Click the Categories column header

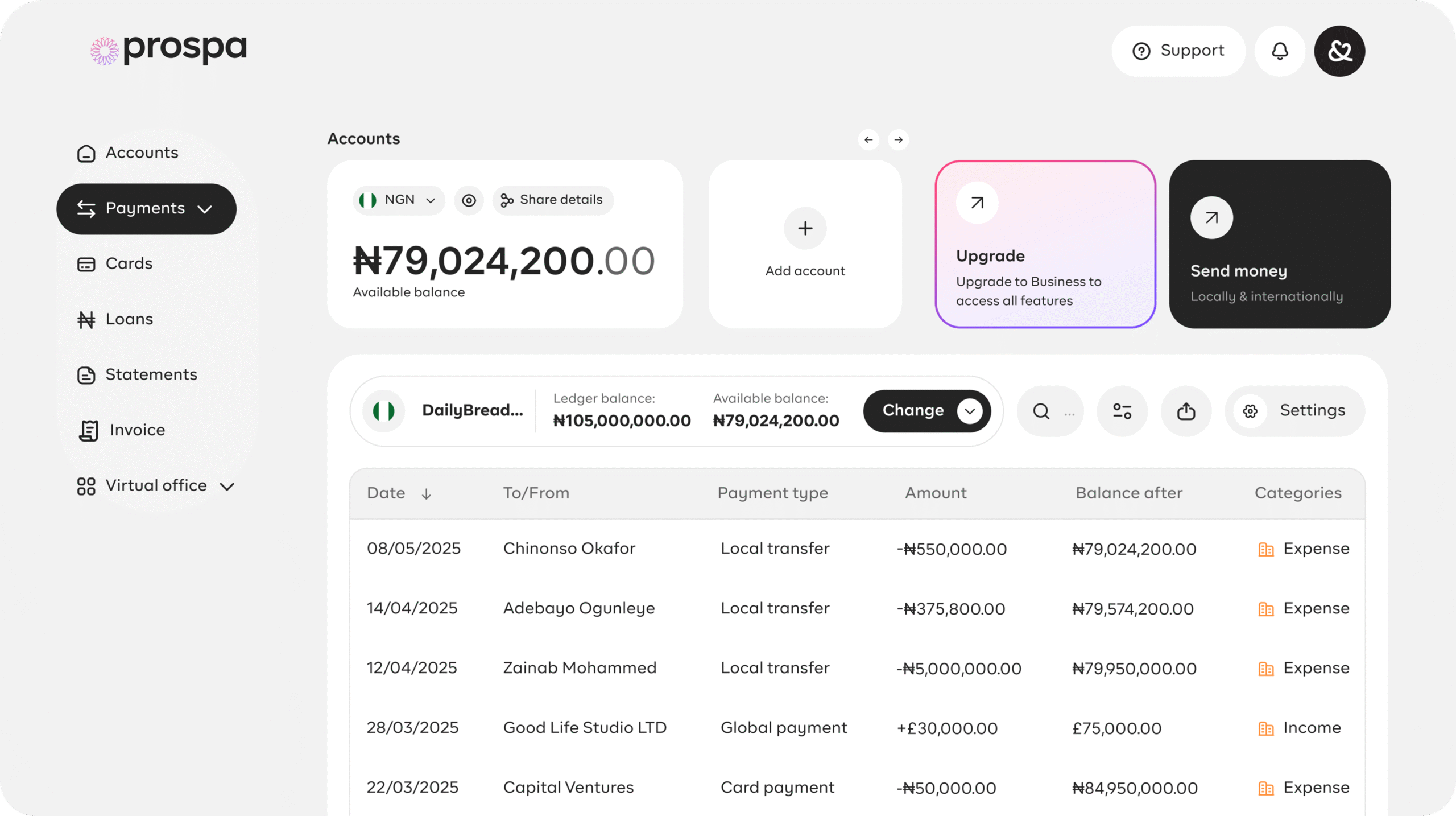coord(1298,493)
